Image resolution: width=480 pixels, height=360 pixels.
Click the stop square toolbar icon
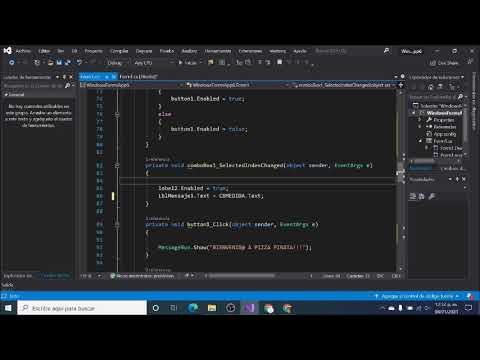coord(280,62)
